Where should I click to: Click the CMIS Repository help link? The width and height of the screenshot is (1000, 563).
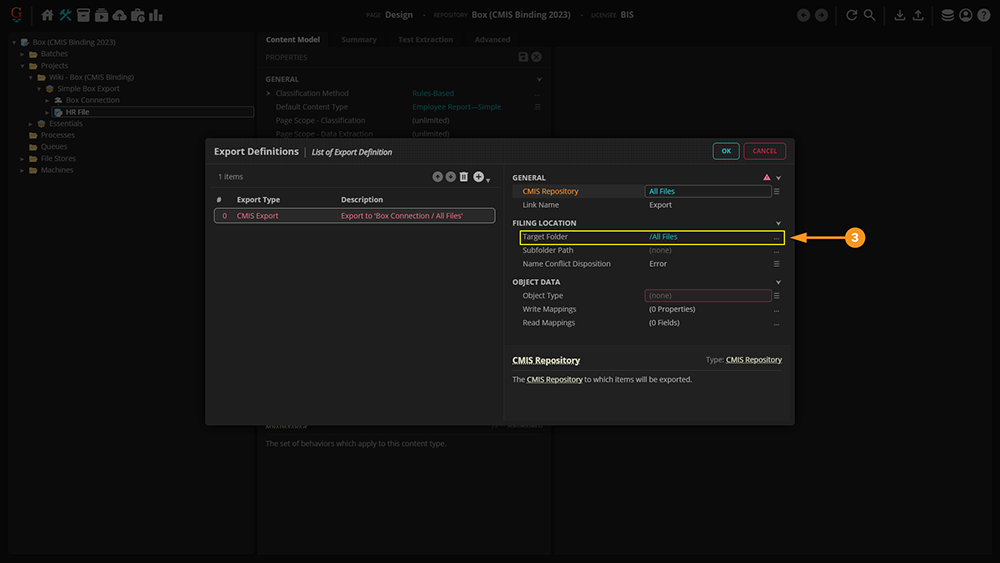click(x=546, y=360)
